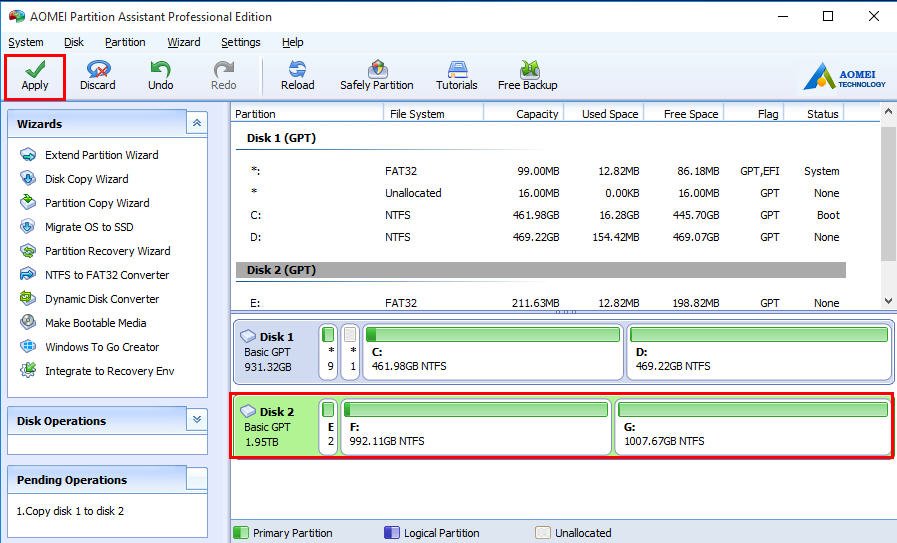The image size is (897, 543).
Task: Select the D: NTFS row in list
Action: click(x=541, y=237)
